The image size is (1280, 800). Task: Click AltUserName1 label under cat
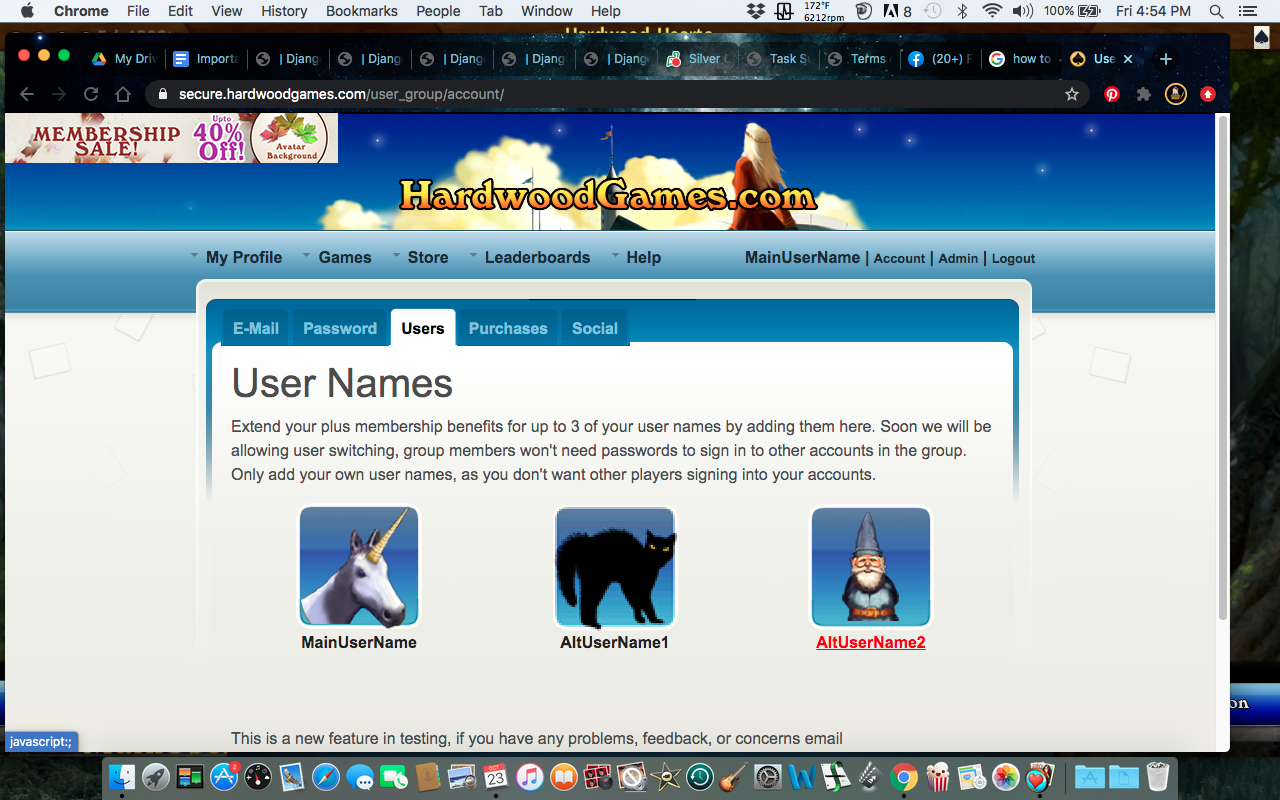(x=615, y=642)
